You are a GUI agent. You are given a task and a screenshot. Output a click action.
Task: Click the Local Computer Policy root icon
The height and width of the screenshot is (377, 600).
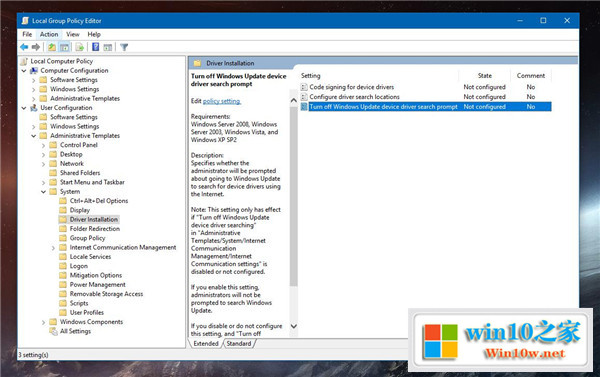tap(24, 61)
